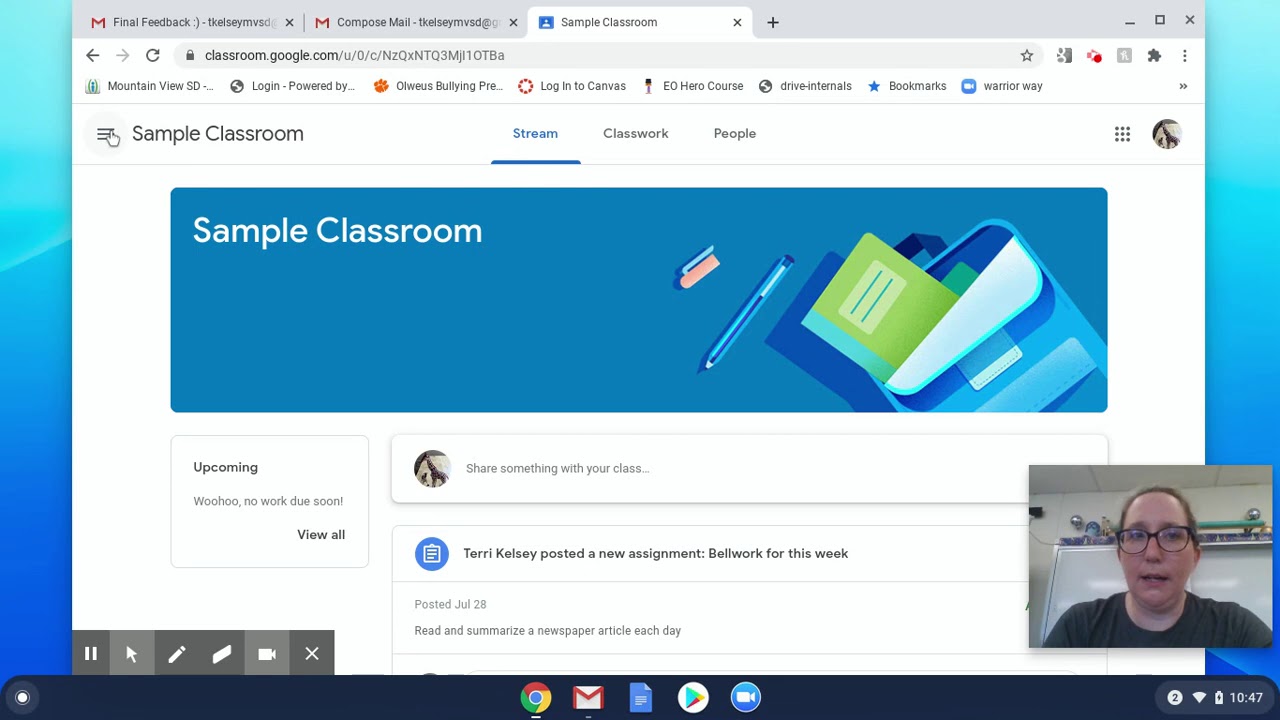The image size is (1280, 720).
Task: Toggle the webcam in recording toolbar
Action: coord(267,654)
